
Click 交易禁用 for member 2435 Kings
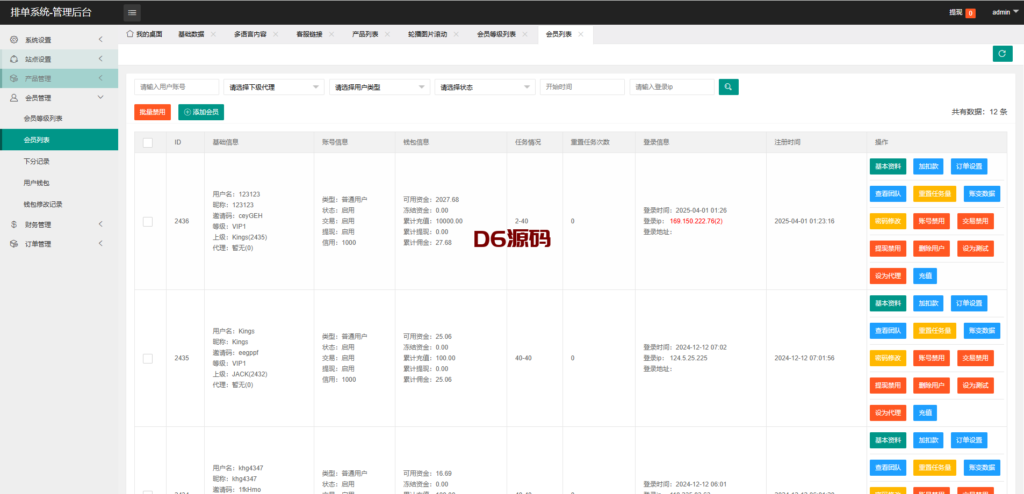[976, 358]
